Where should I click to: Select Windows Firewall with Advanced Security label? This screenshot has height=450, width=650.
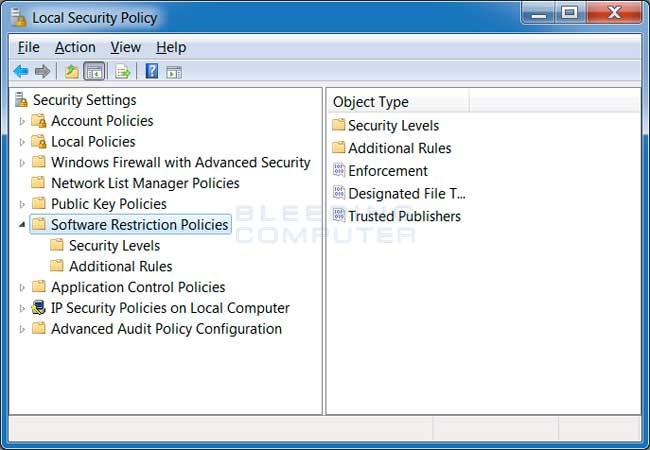point(181,162)
